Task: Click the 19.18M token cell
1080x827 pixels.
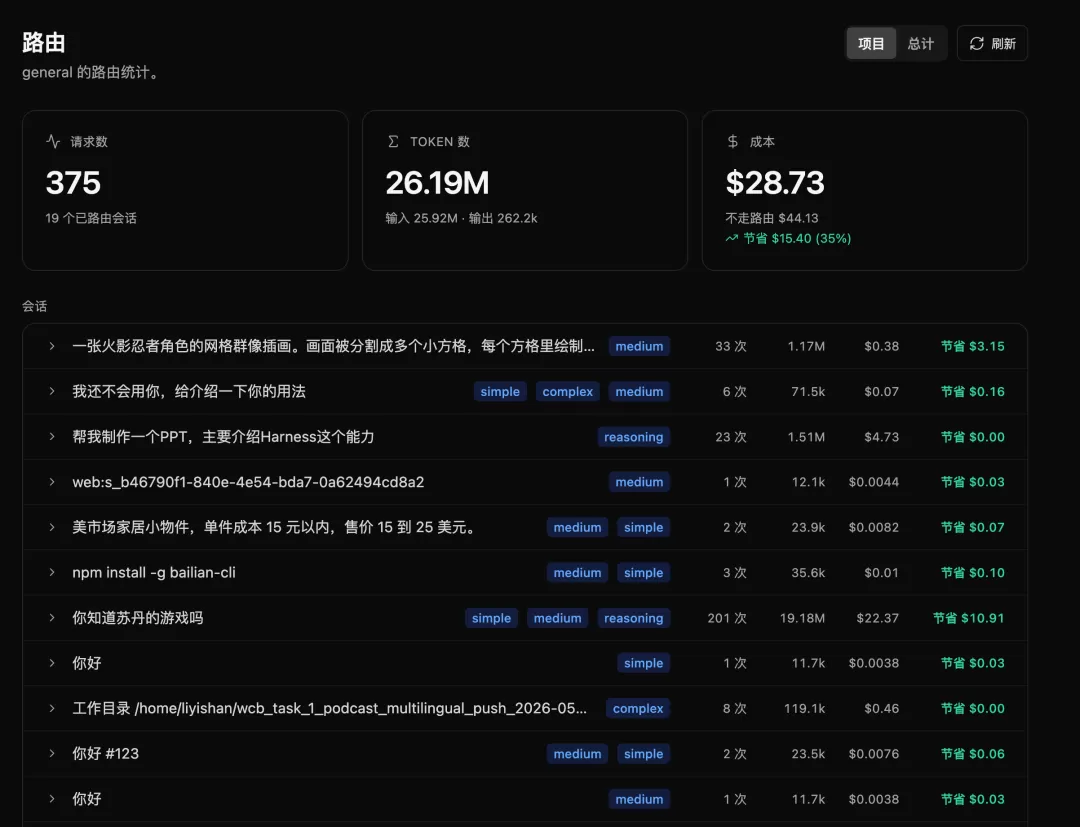Action: (802, 618)
